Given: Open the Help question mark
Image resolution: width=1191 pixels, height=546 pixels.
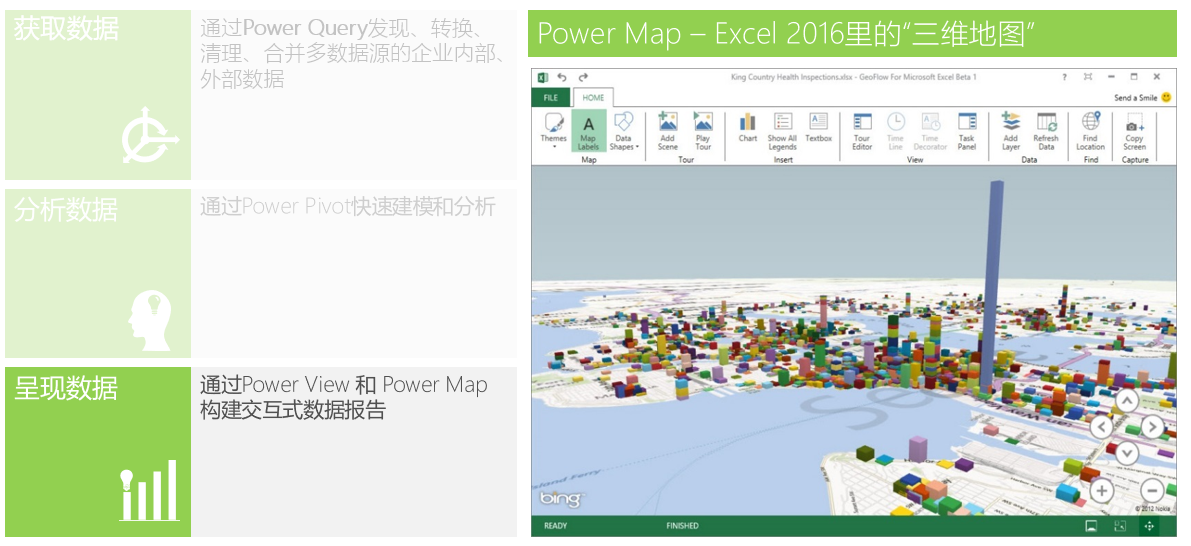Looking at the screenshot, I should [x=1064, y=77].
